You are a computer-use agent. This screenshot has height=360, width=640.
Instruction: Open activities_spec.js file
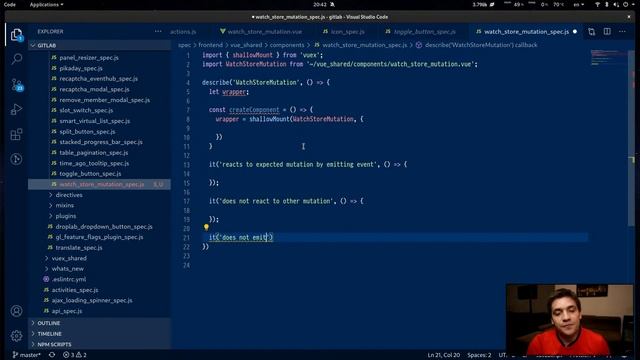(x=75, y=290)
